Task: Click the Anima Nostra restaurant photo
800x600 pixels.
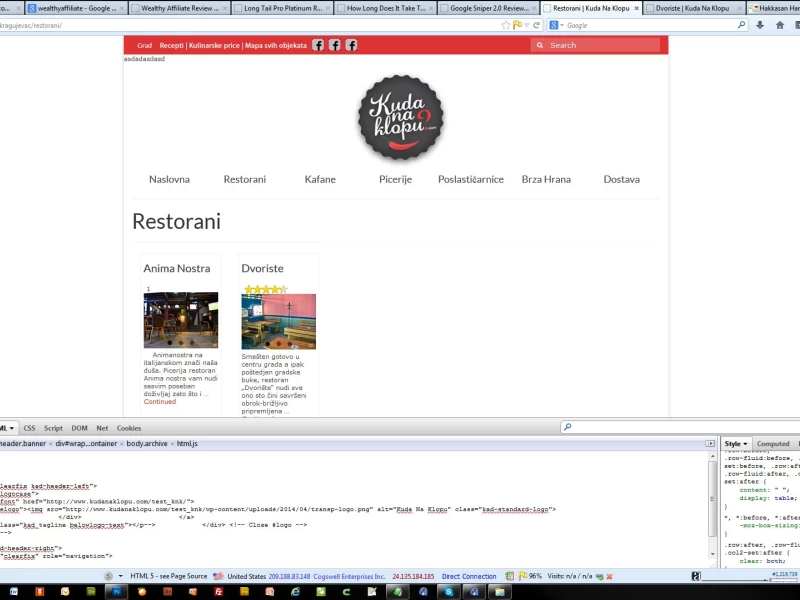Action: [x=181, y=320]
